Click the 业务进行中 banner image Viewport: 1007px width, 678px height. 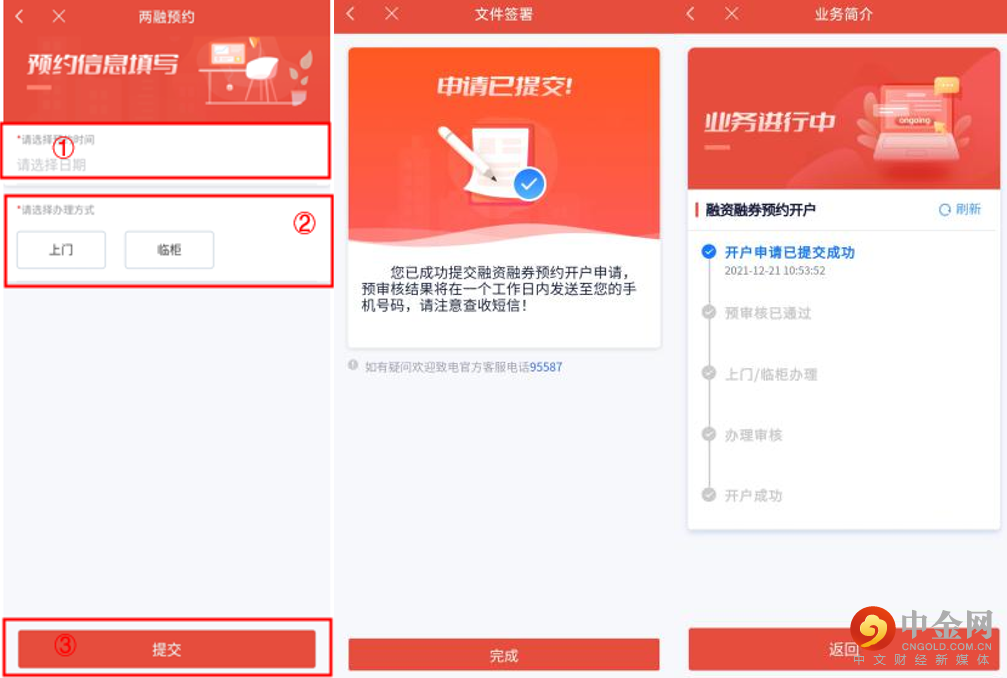pos(843,119)
